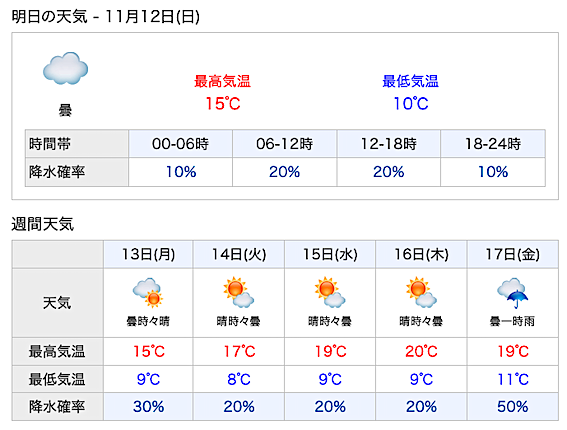Select the 17日(金) column header
The image size is (567, 430).
pos(513,254)
